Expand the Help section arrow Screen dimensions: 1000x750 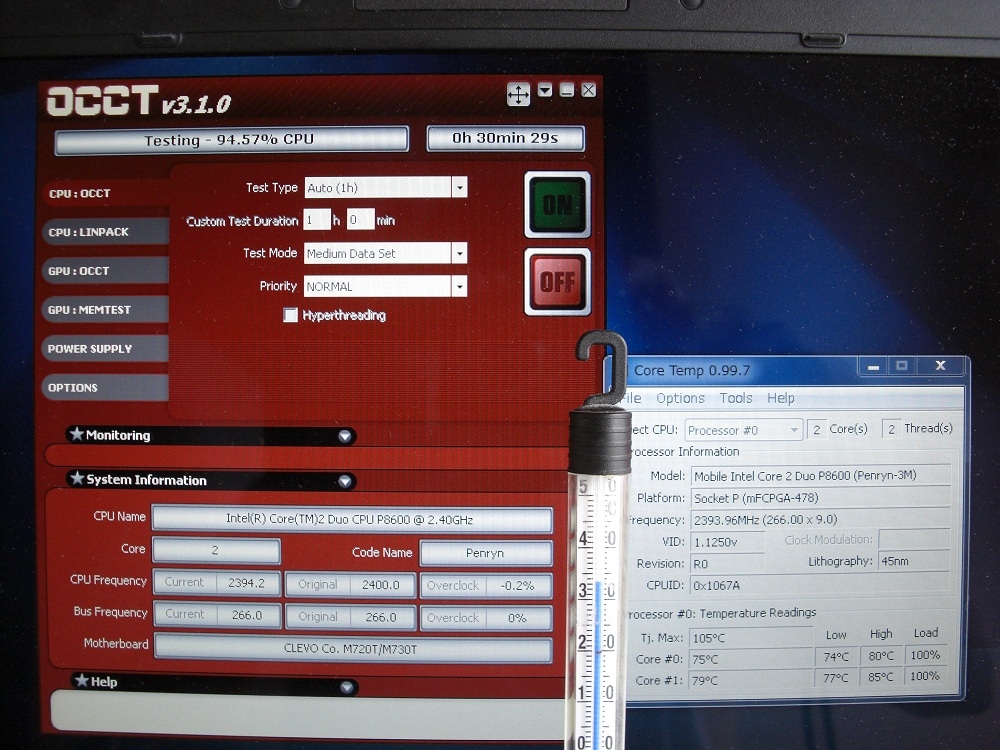tap(347, 687)
